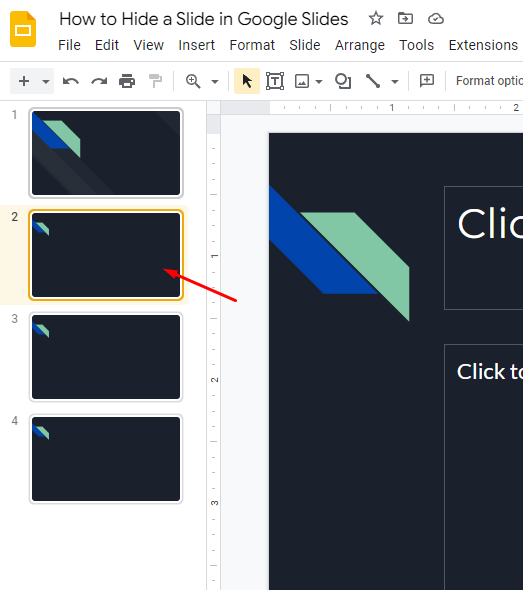Open the zoom level dropdown arrow
The image size is (523, 590).
(x=215, y=82)
